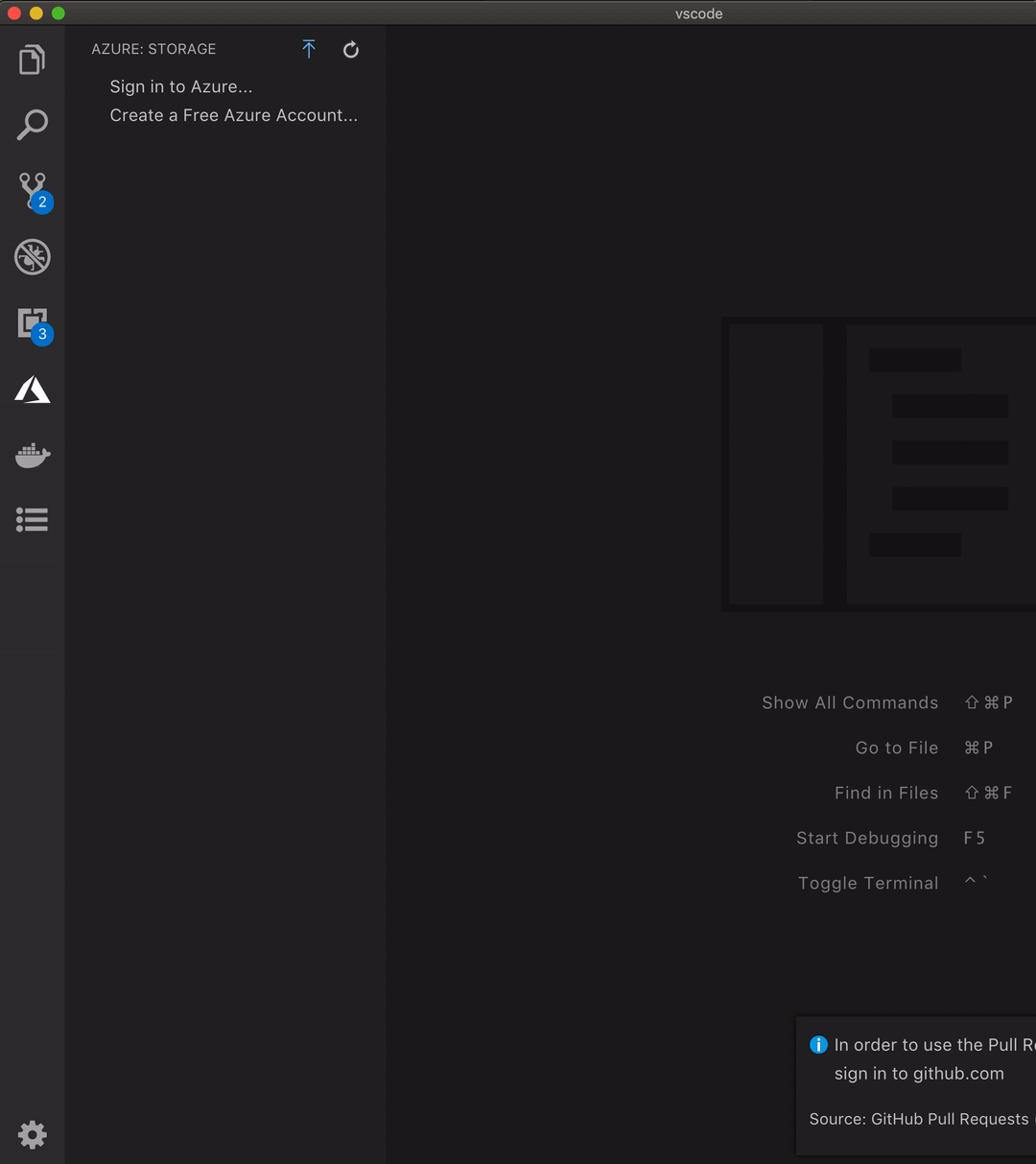Click the Start Debugging hint text
1036x1164 pixels.
point(867,838)
